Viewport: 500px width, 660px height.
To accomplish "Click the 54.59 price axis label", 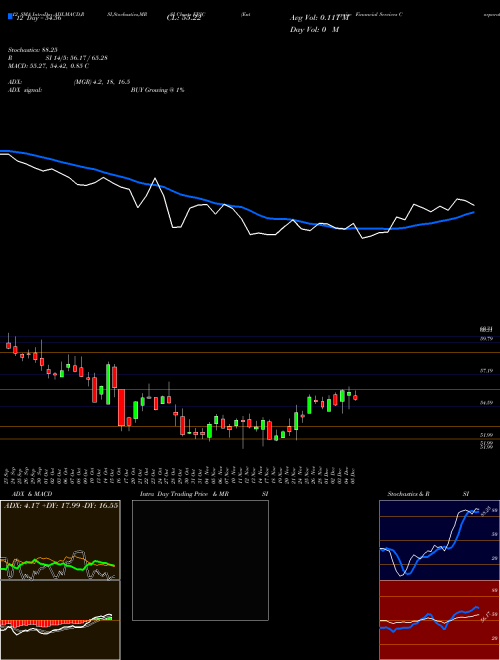I will click(486, 403).
